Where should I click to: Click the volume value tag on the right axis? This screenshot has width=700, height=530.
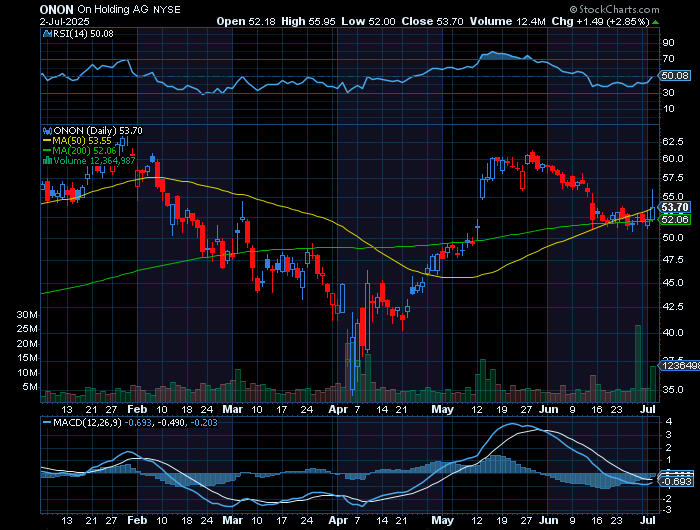coord(679,366)
